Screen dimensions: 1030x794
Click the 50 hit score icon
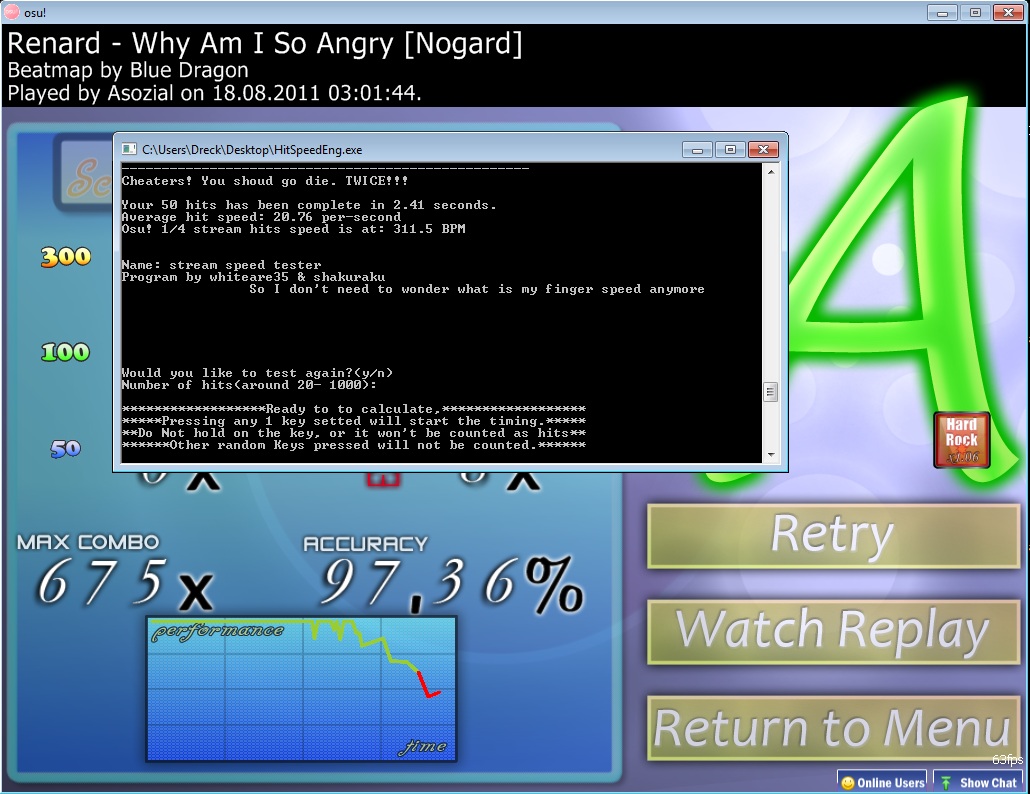point(66,449)
